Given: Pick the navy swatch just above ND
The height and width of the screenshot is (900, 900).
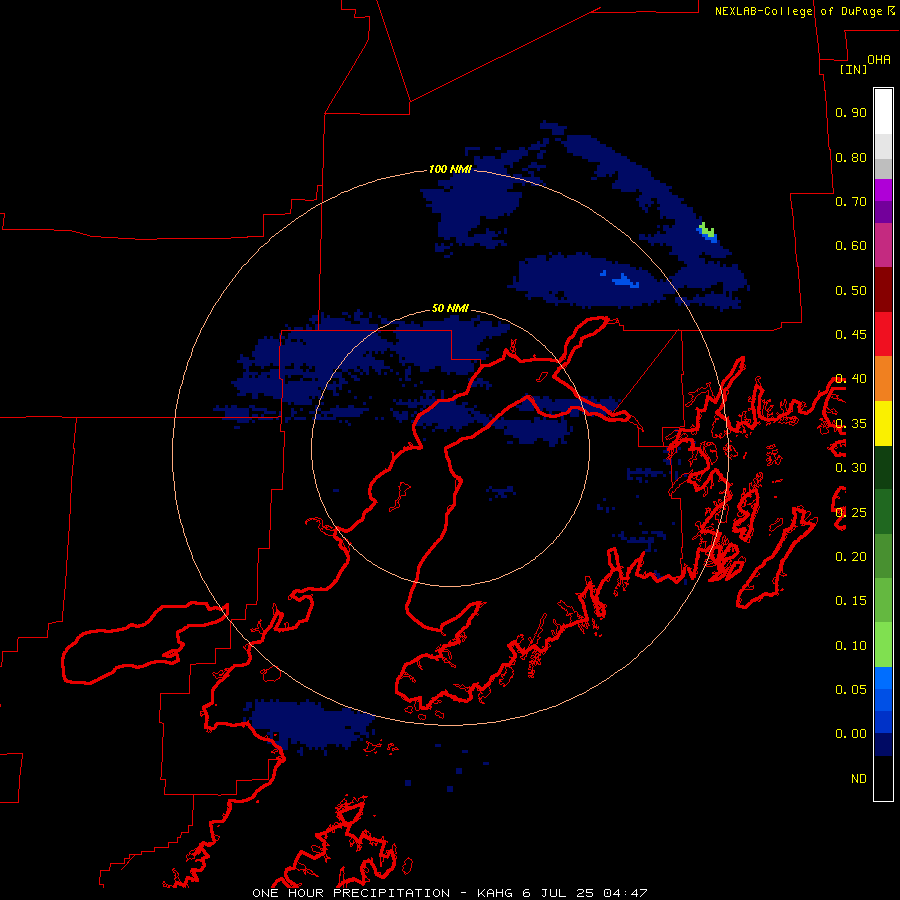Looking at the screenshot, I should (883, 745).
